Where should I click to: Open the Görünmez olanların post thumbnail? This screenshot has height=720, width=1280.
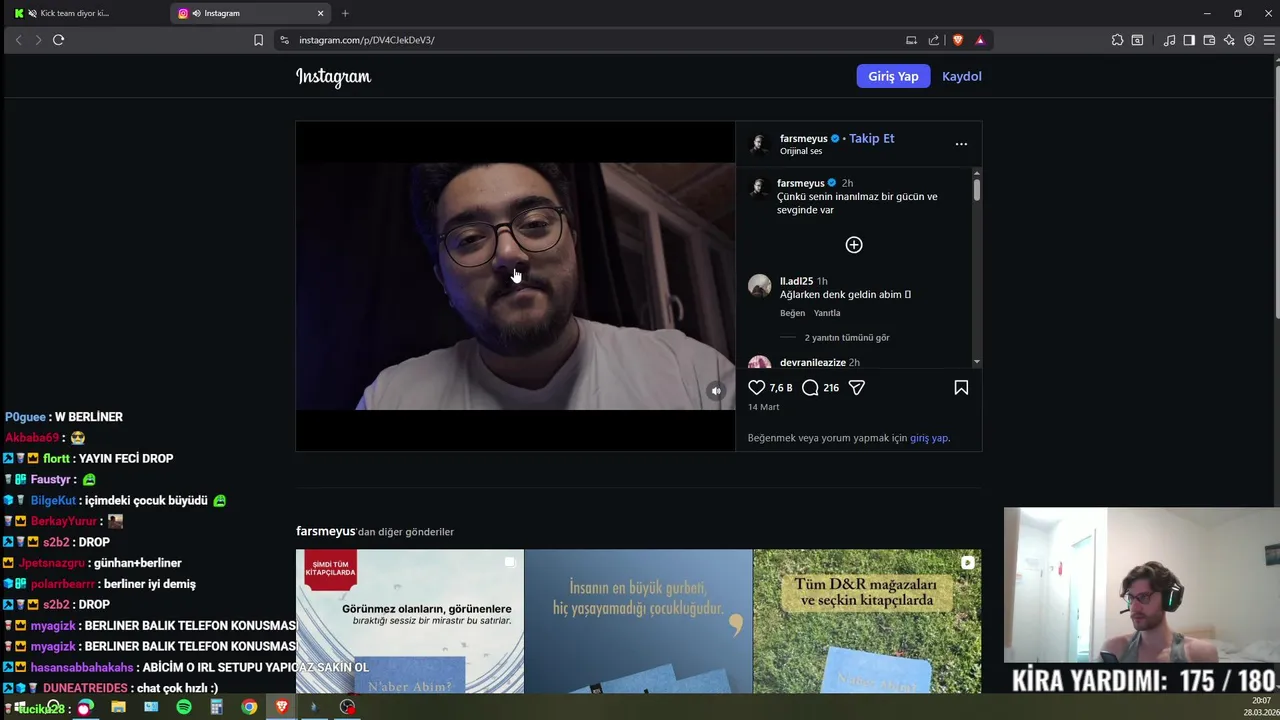pyautogui.click(x=410, y=621)
